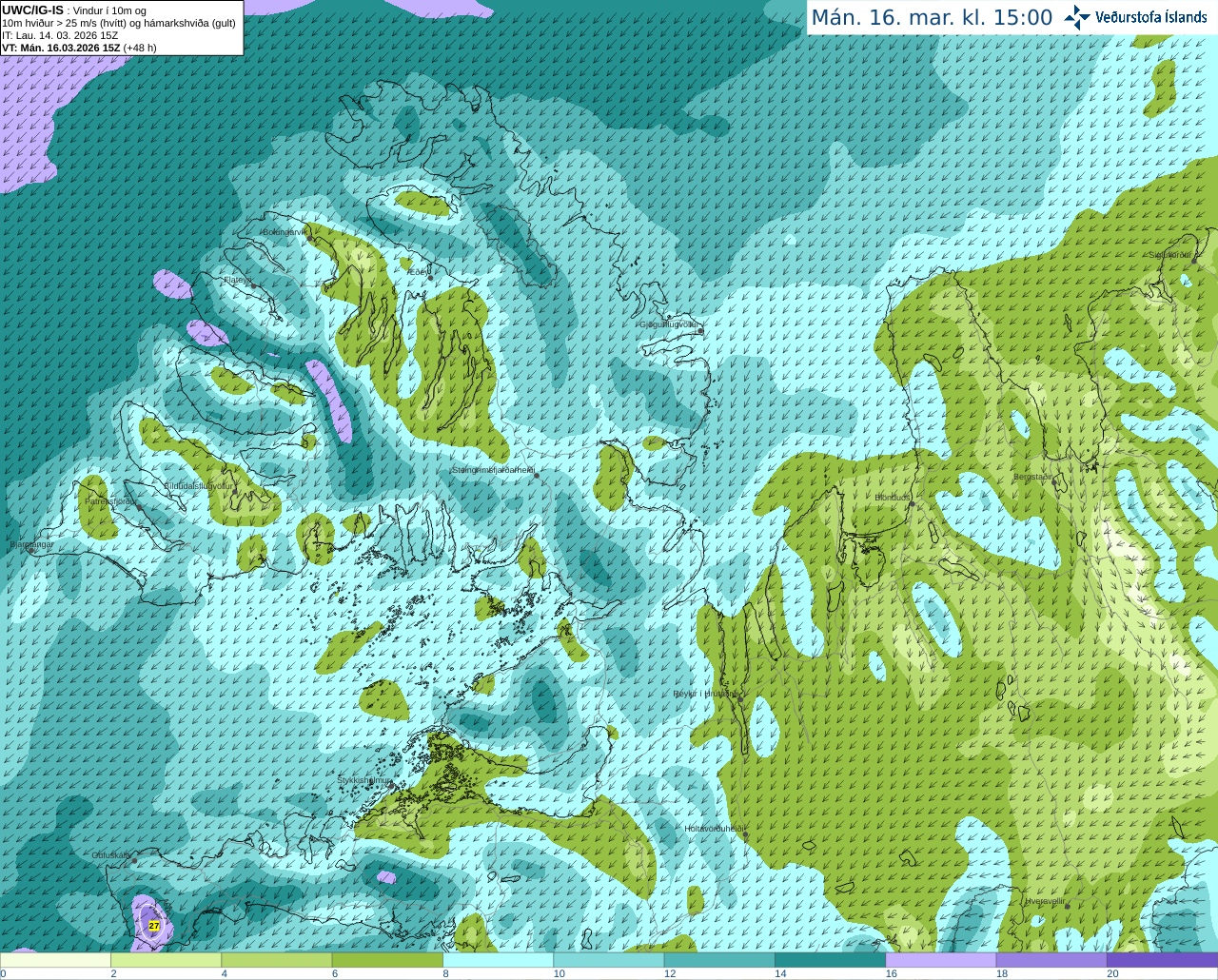The width and height of the screenshot is (1218, 980).
Task: Pick the 16–18 m/s light purple legend swatch
Action: coord(941,960)
